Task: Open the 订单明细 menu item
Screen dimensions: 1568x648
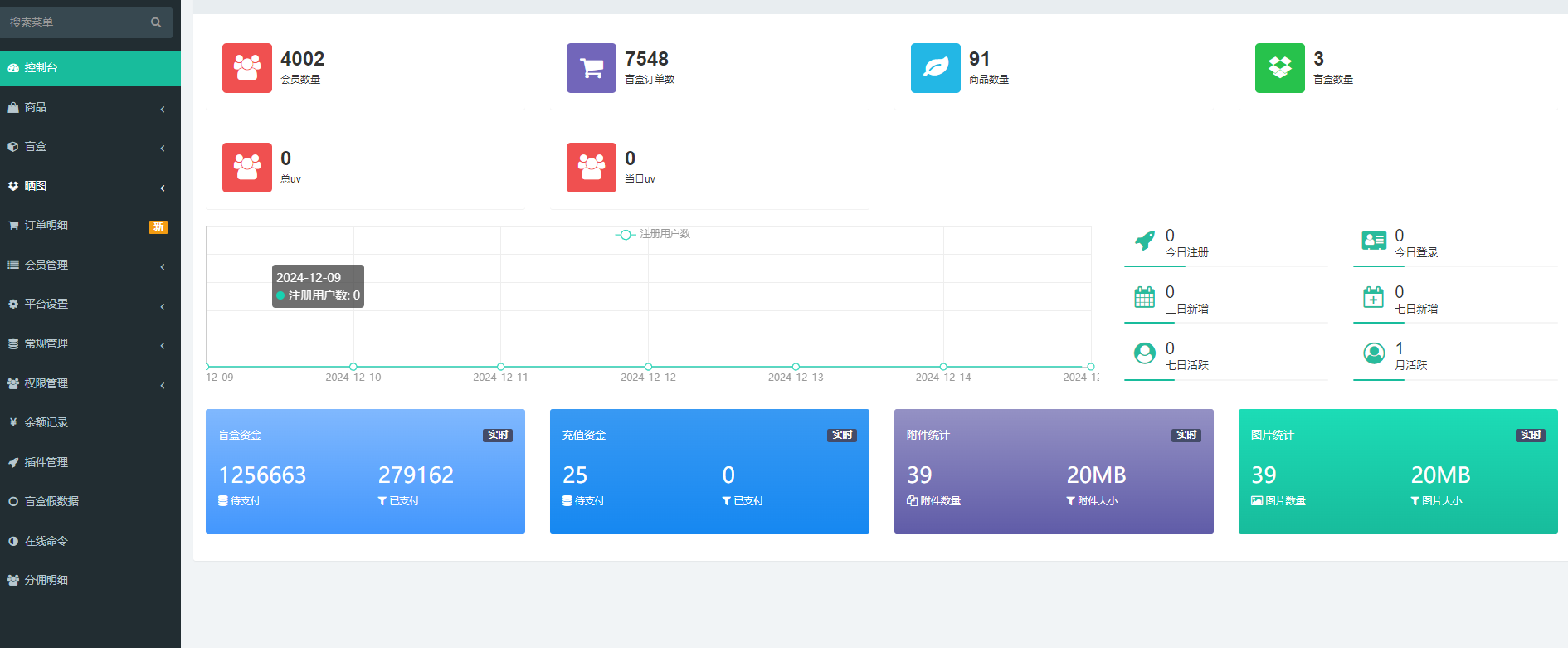Action: pyautogui.click(x=90, y=226)
